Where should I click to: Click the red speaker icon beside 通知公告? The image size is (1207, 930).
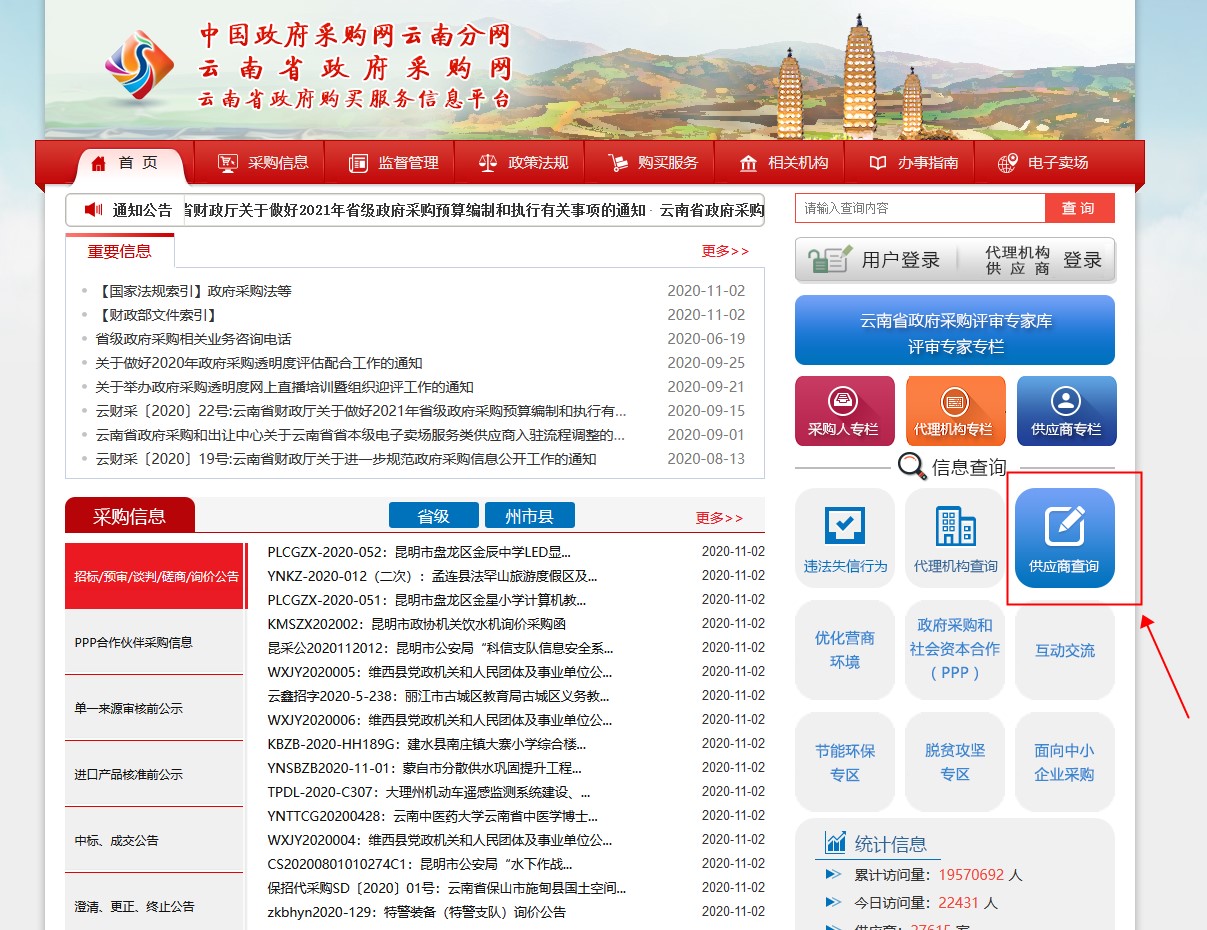pyautogui.click(x=94, y=210)
